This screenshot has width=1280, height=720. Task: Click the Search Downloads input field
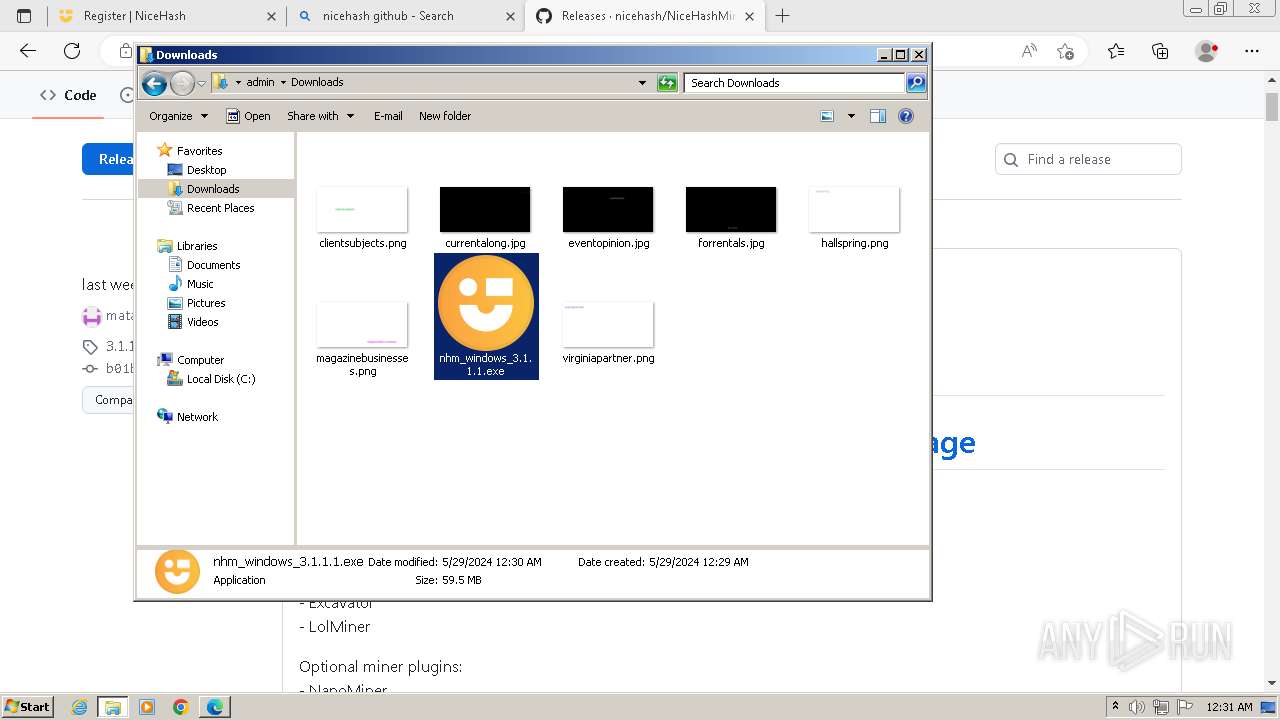(x=795, y=83)
